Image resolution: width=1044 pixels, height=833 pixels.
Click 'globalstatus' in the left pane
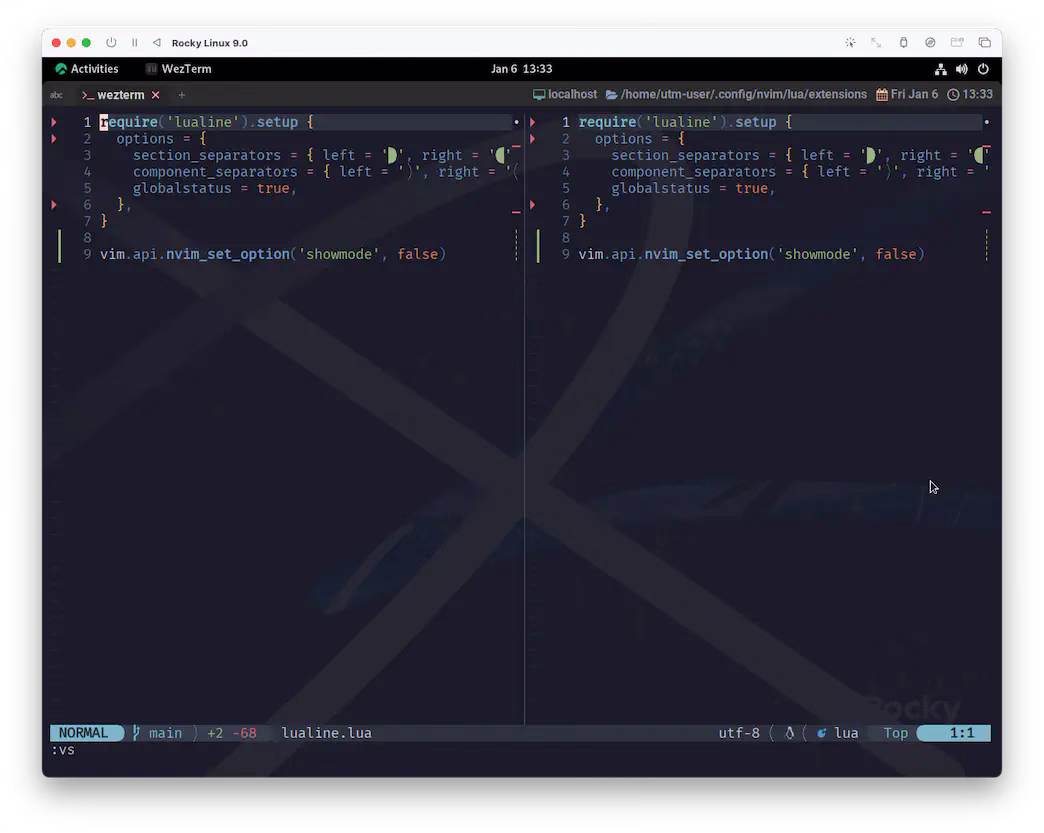[182, 188]
